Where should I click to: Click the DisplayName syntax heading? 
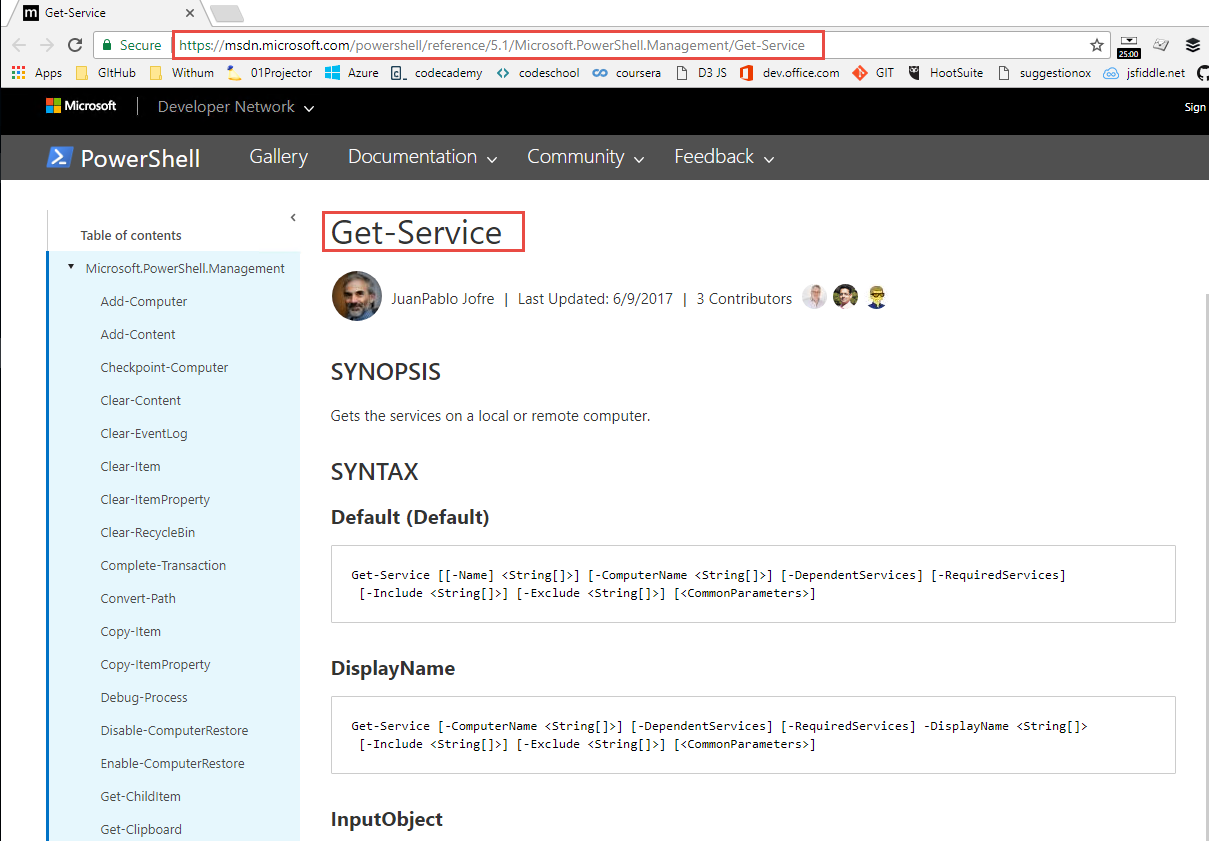393,668
